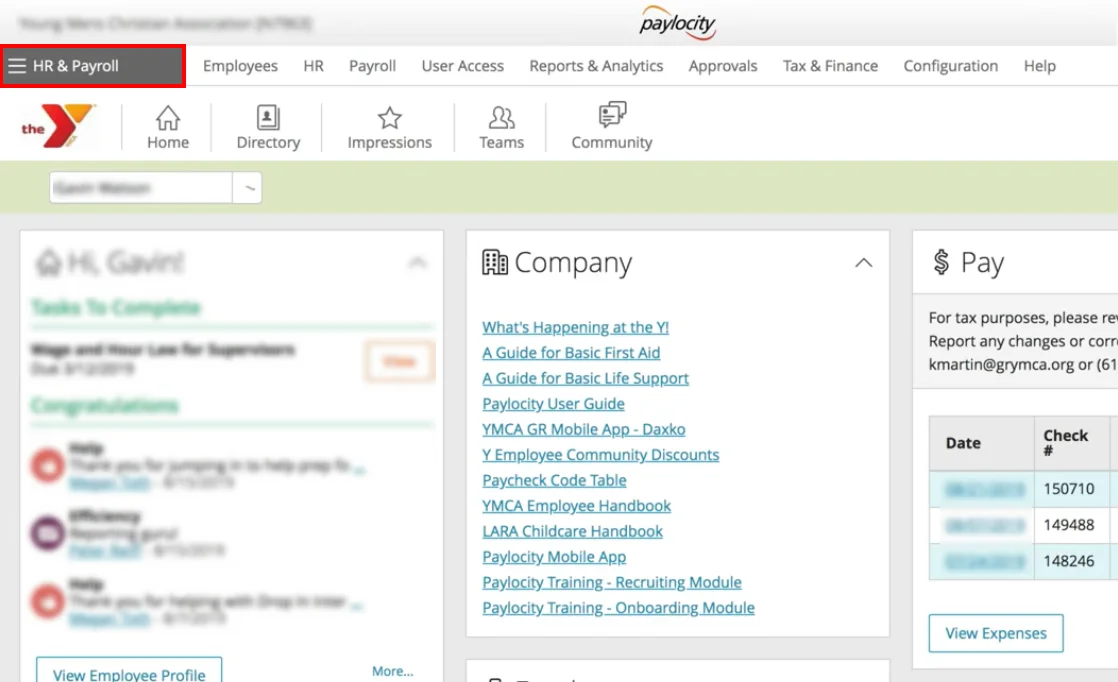Click the YMCA logo

pyautogui.click(x=54, y=127)
